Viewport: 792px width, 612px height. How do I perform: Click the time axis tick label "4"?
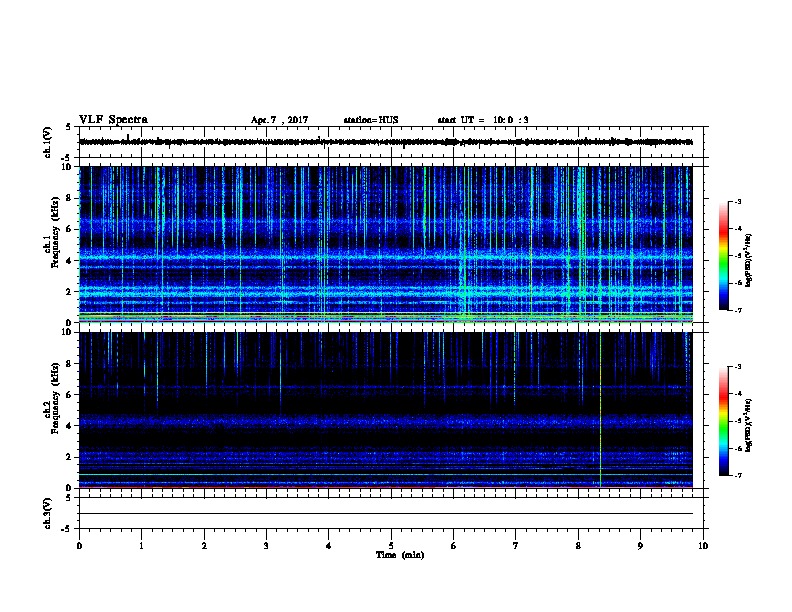[329, 546]
